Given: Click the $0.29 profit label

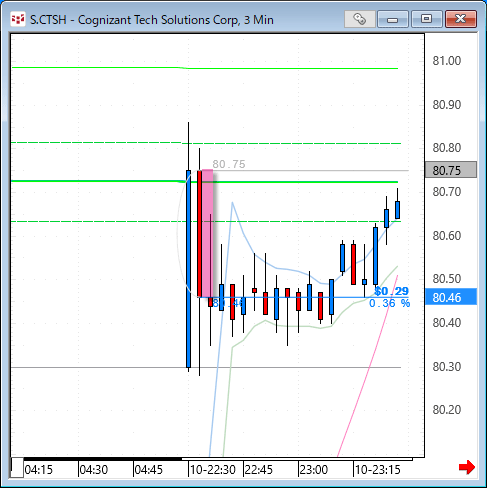Looking at the screenshot, I should tap(391, 291).
